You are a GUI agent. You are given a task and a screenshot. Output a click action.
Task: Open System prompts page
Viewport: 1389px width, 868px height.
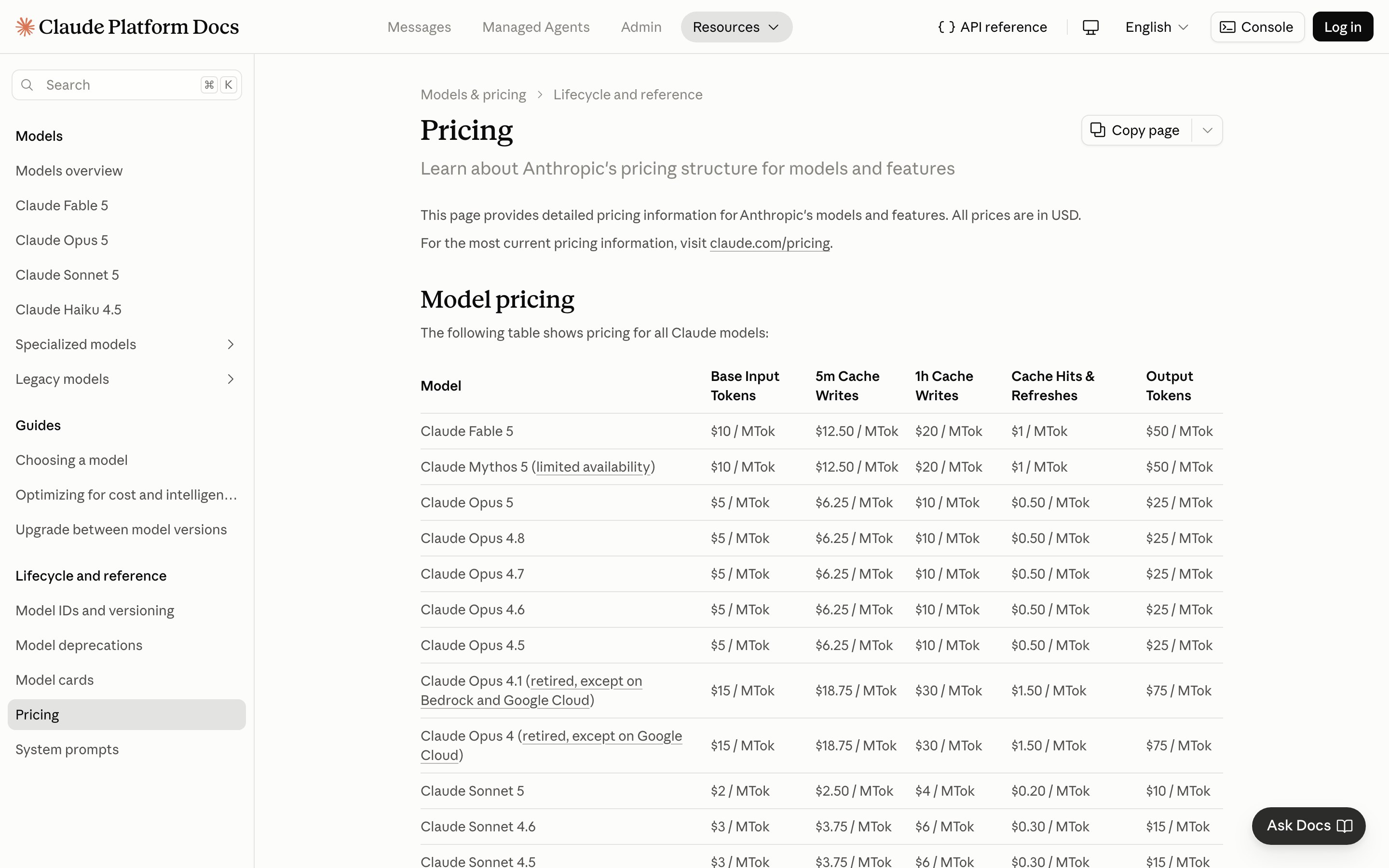click(x=67, y=749)
